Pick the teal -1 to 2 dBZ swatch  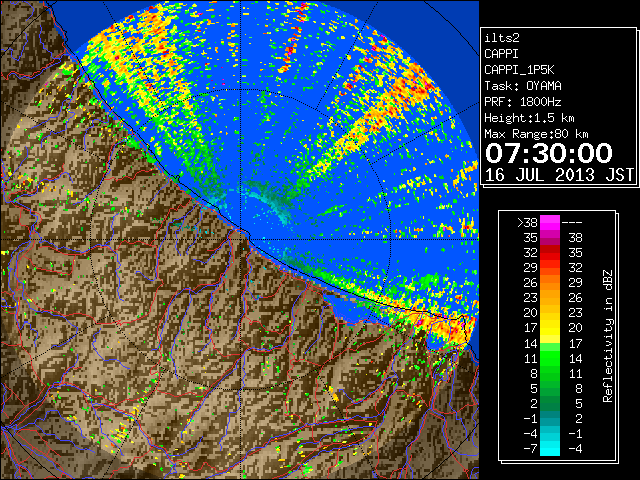[x=550, y=418]
